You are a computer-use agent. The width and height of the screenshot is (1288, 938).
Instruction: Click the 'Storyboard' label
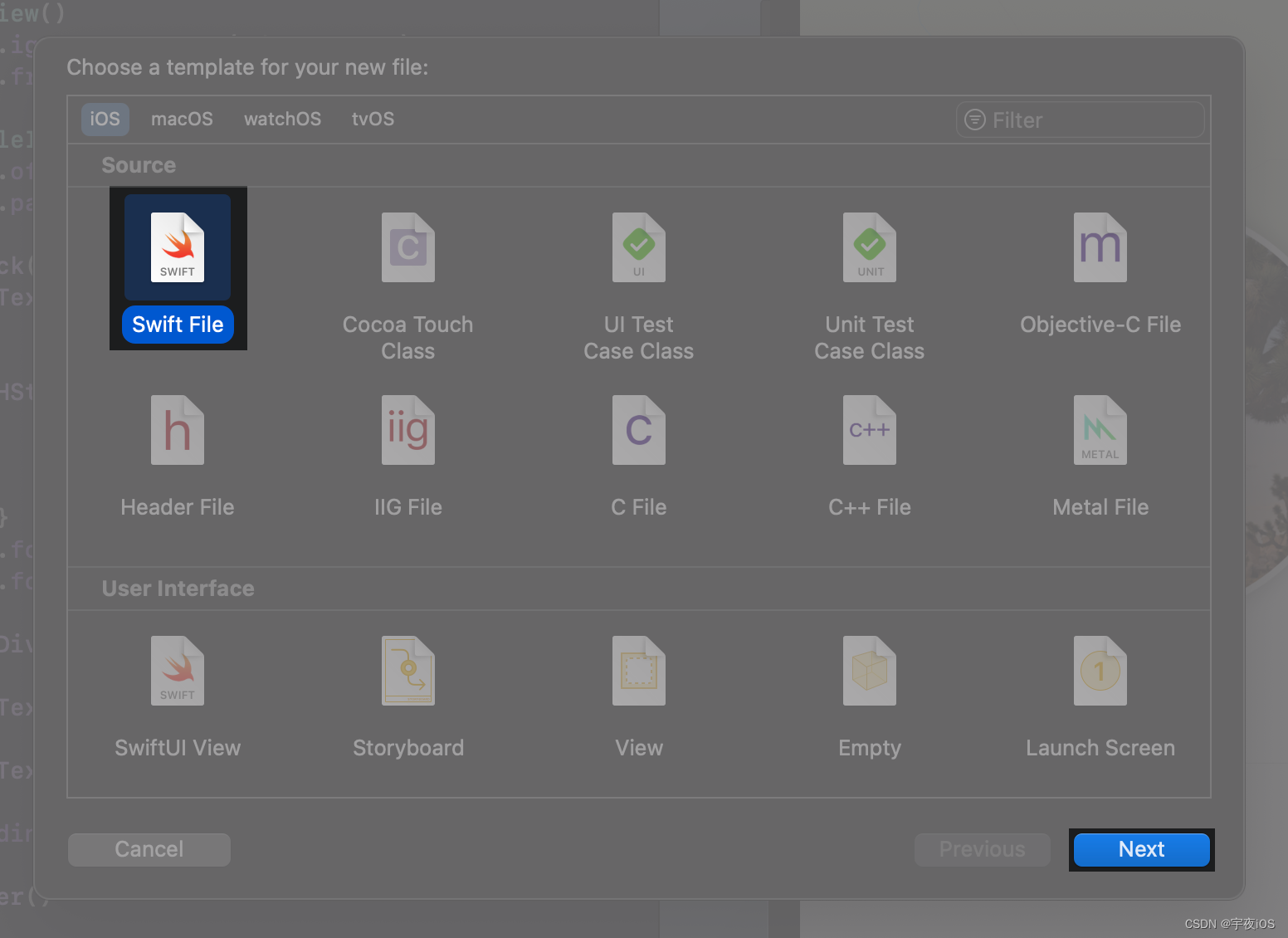tap(408, 748)
